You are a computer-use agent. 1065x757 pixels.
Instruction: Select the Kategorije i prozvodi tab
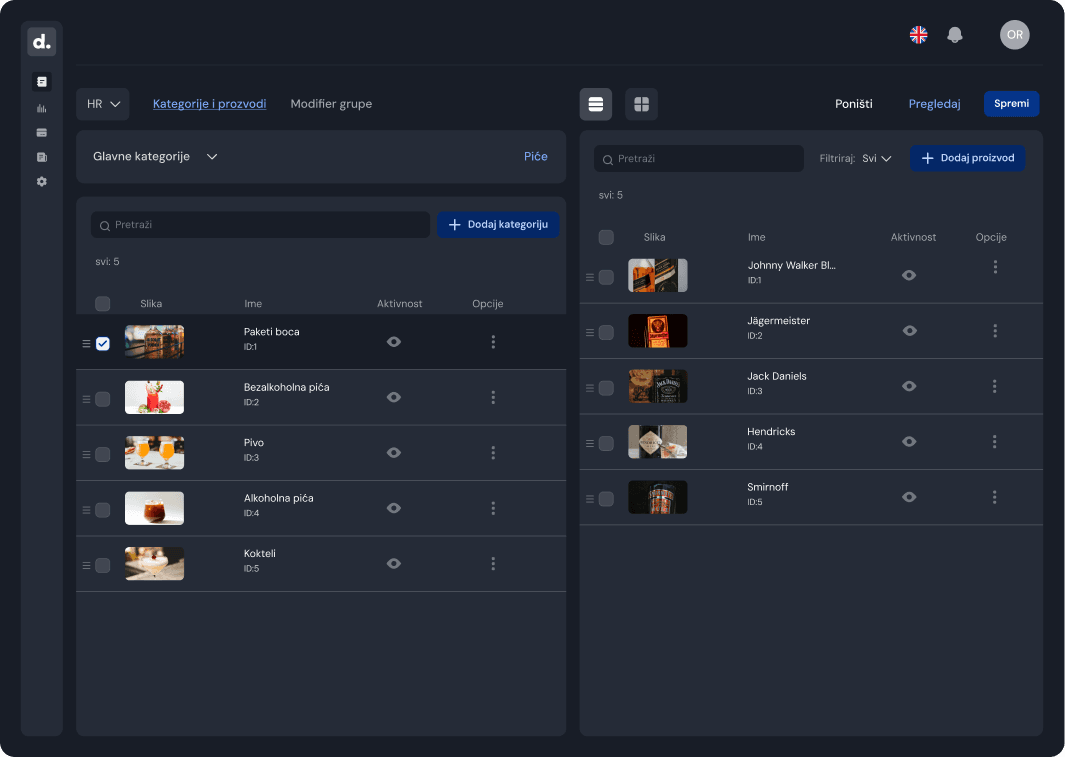[209, 104]
